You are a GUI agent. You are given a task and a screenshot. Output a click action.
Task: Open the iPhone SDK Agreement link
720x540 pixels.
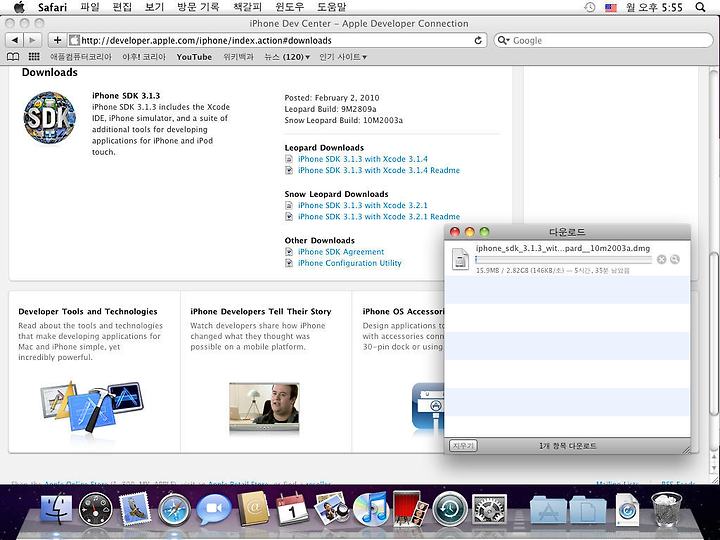[341, 252]
